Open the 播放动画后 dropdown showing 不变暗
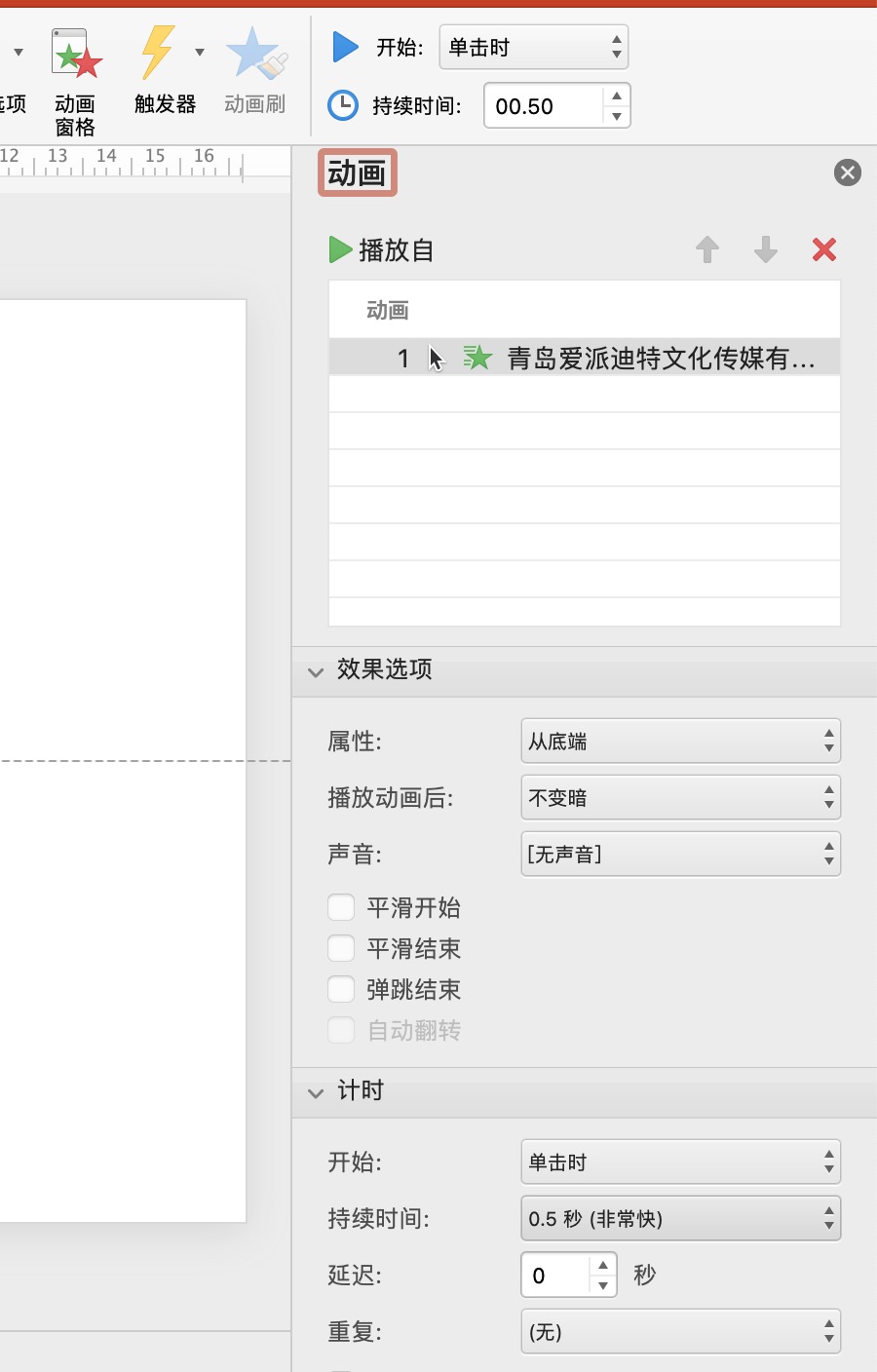Screen dimensions: 877x1372 click(680, 798)
